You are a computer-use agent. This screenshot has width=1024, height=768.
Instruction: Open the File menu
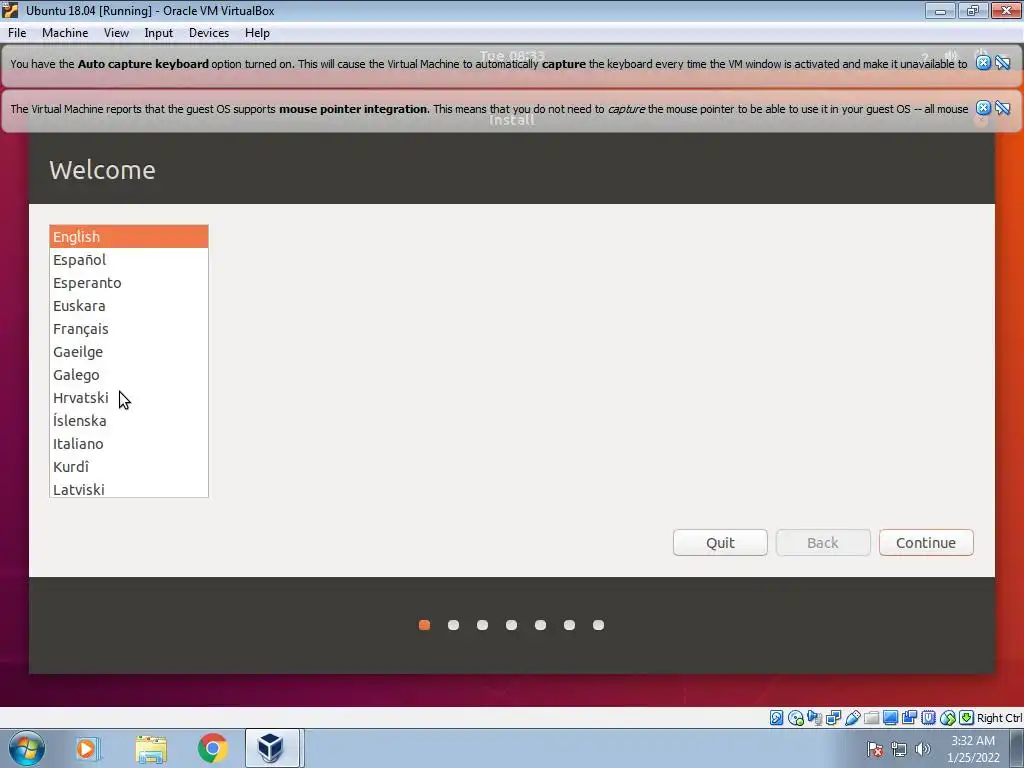click(x=17, y=33)
